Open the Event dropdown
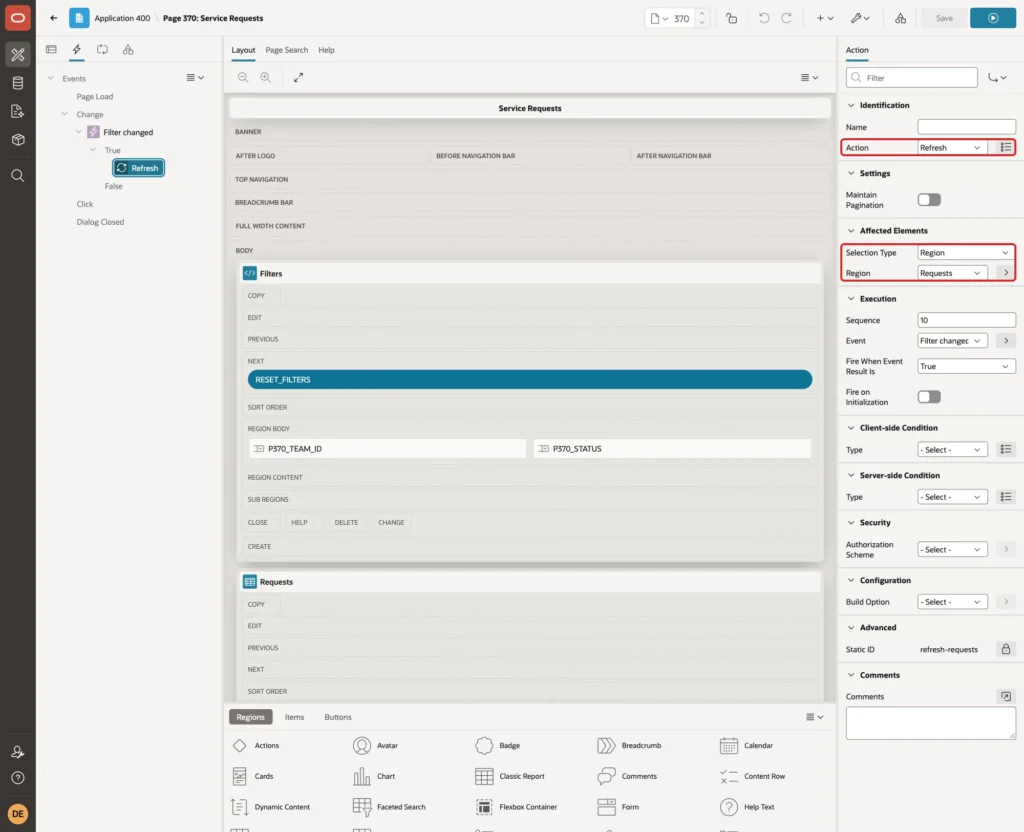The width and height of the screenshot is (1024, 832). click(x=952, y=341)
